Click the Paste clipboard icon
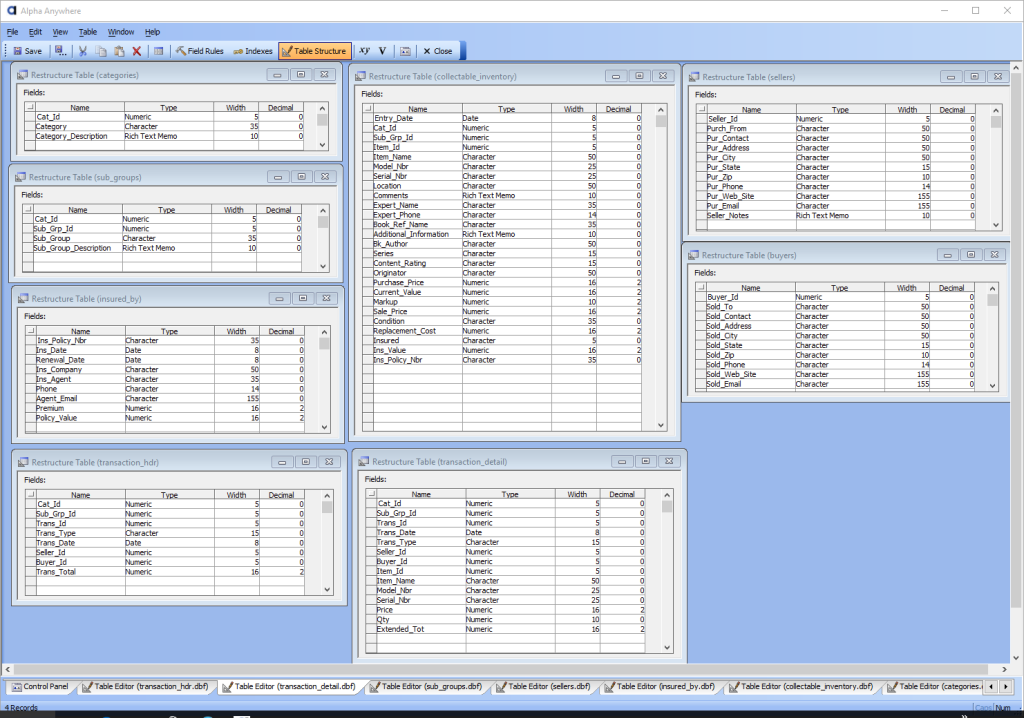Viewport: 1024px width, 718px height. point(119,51)
